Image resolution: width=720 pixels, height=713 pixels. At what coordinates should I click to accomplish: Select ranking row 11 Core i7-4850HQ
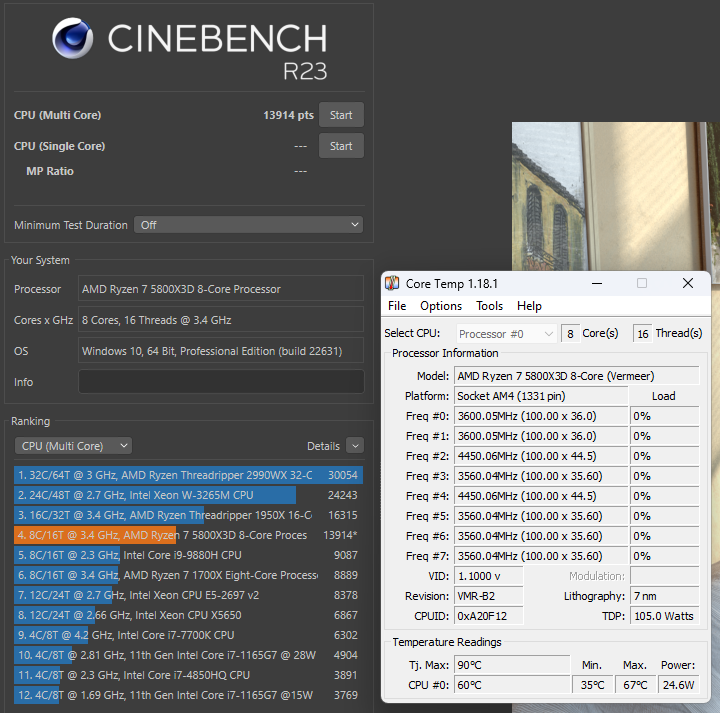[x=188, y=675]
